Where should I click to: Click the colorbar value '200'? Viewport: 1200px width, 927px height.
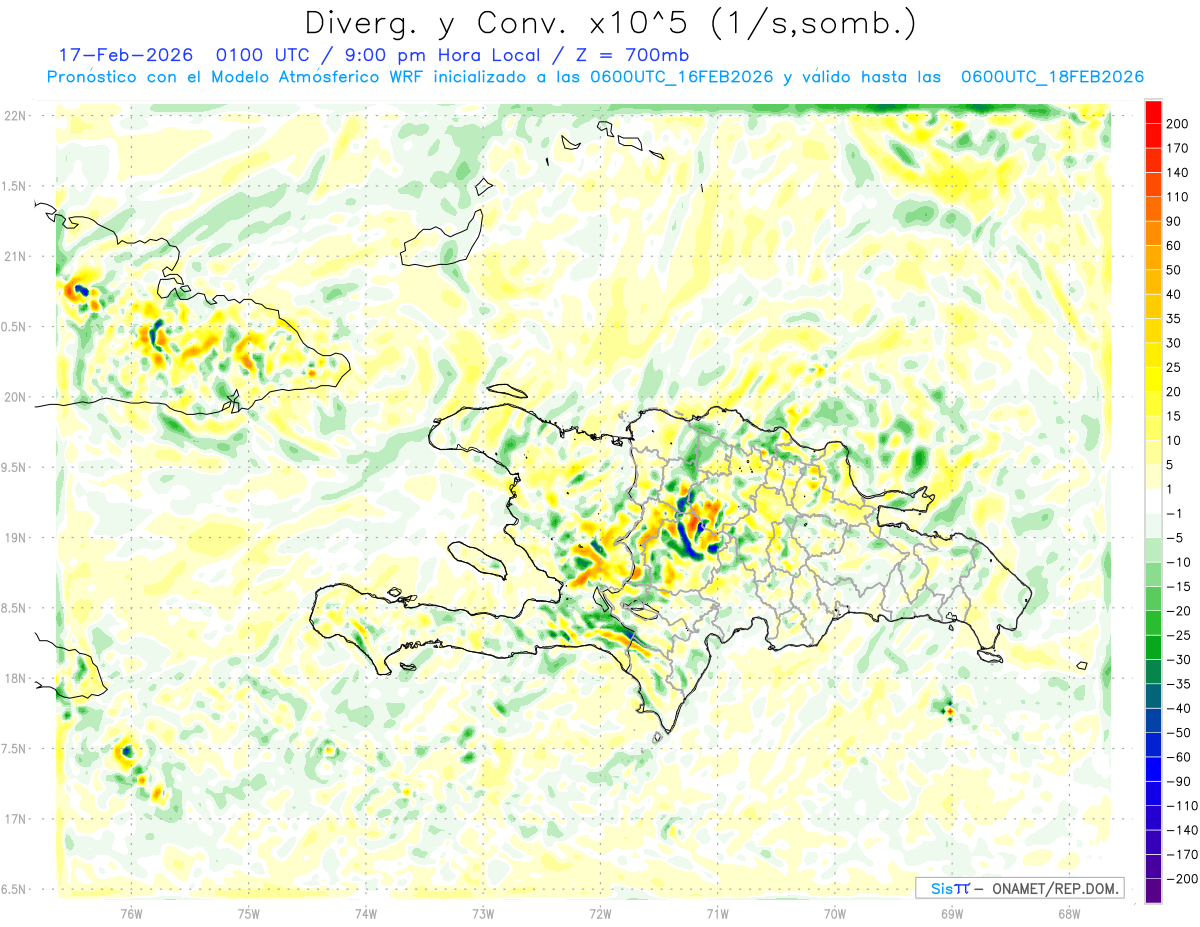click(1178, 123)
